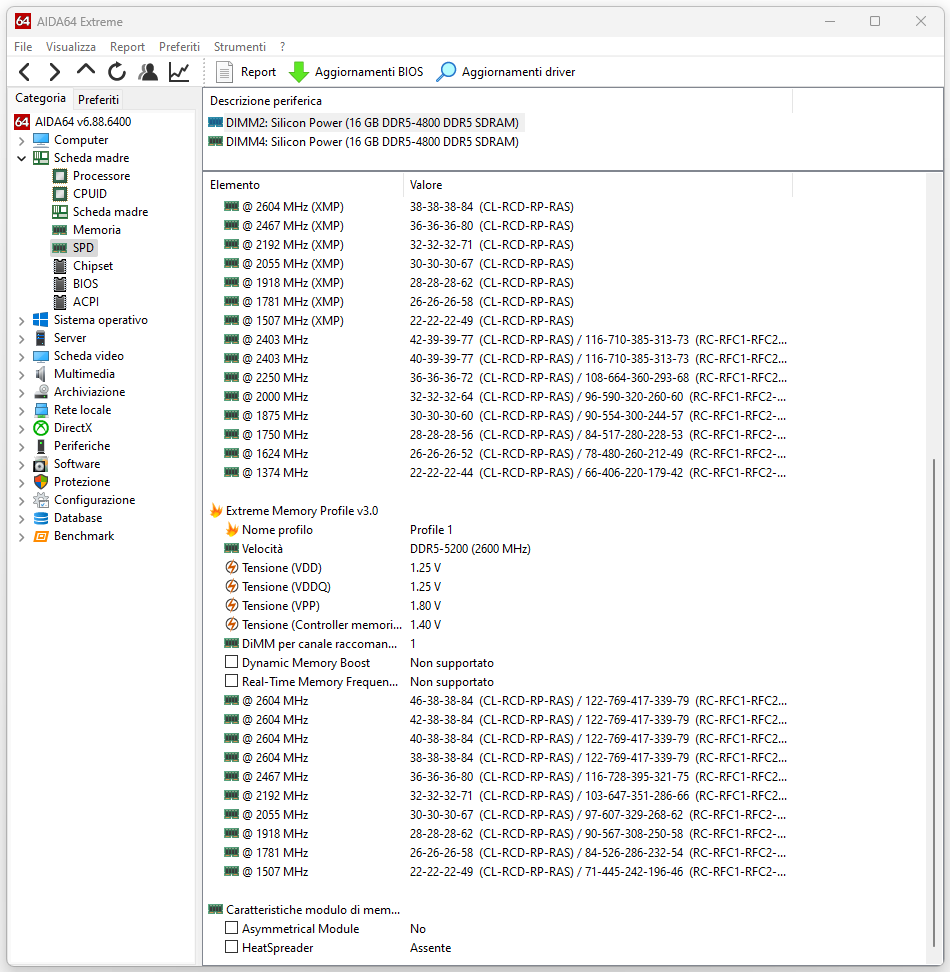Click the green BIOS update arrow icon
This screenshot has height=972, width=950.
point(299,72)
